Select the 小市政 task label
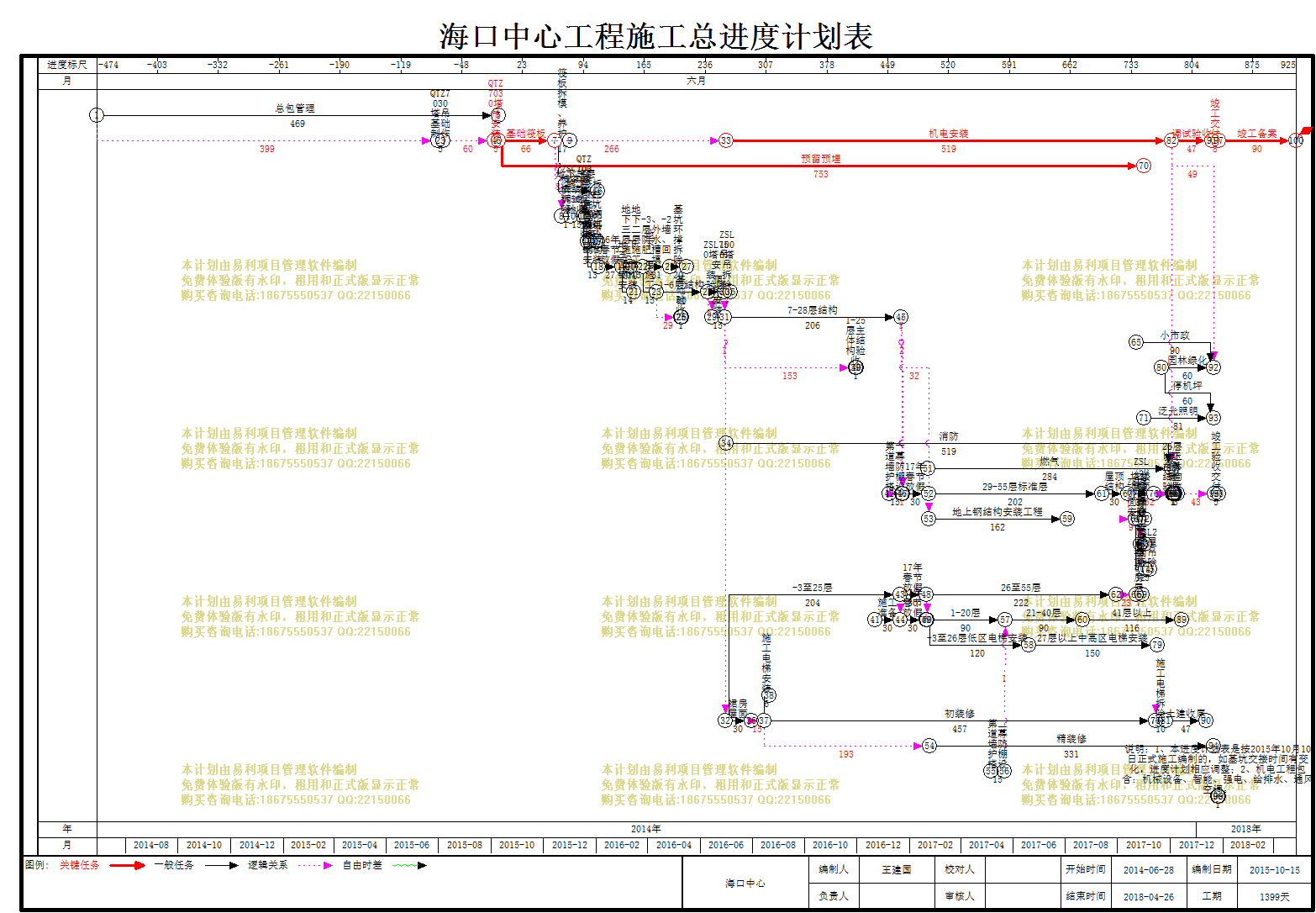Image resolution: width=1316 pixels, height=913 pixels. 1175,335
